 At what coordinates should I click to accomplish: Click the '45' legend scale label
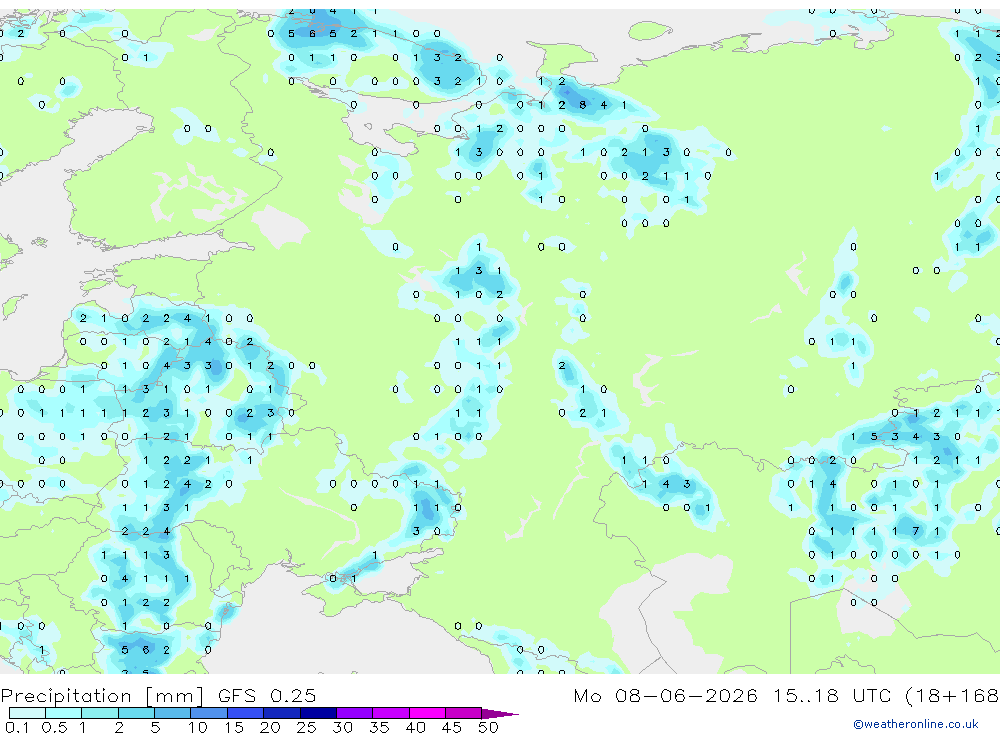coord(452,727)
